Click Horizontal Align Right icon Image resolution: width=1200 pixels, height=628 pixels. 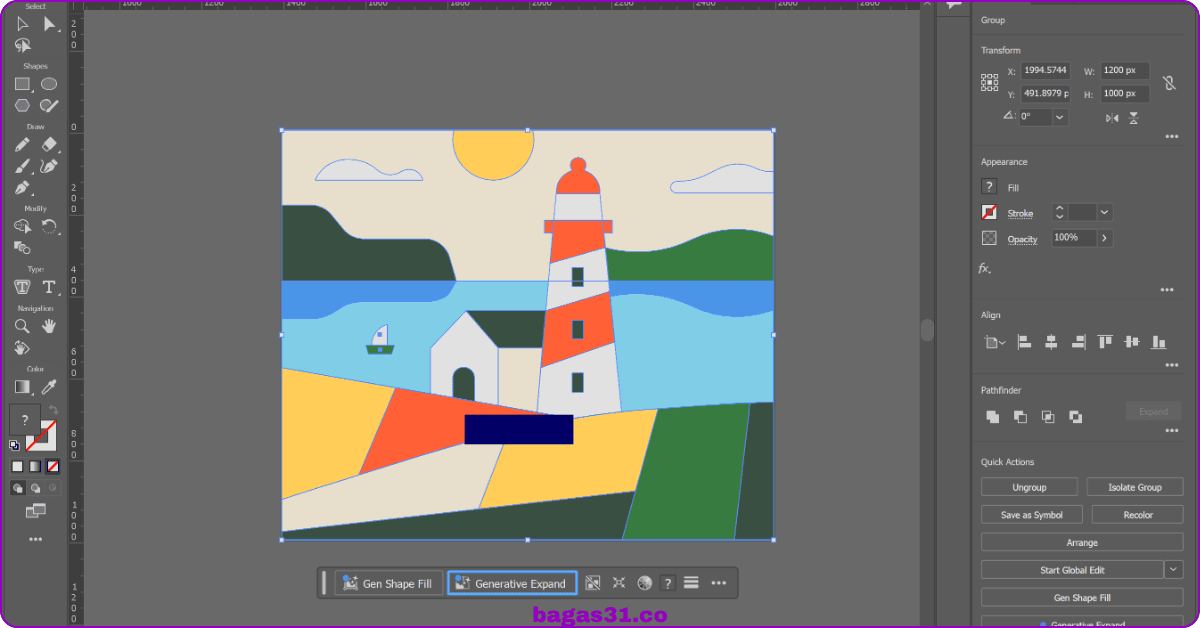[x=1078, y=342]
